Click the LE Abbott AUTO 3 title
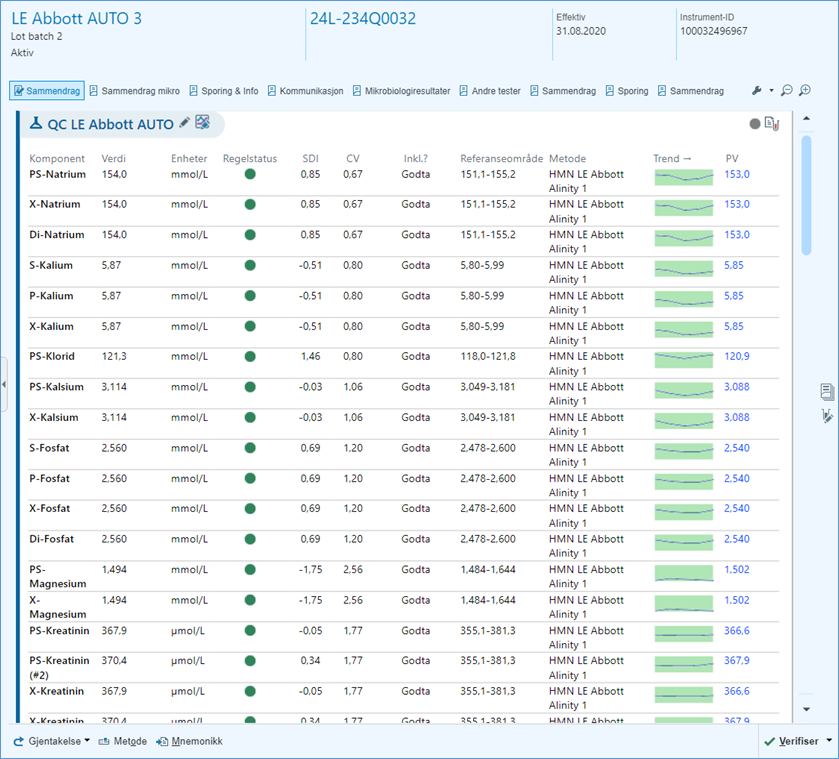The image size is (839, 759). 77,19
